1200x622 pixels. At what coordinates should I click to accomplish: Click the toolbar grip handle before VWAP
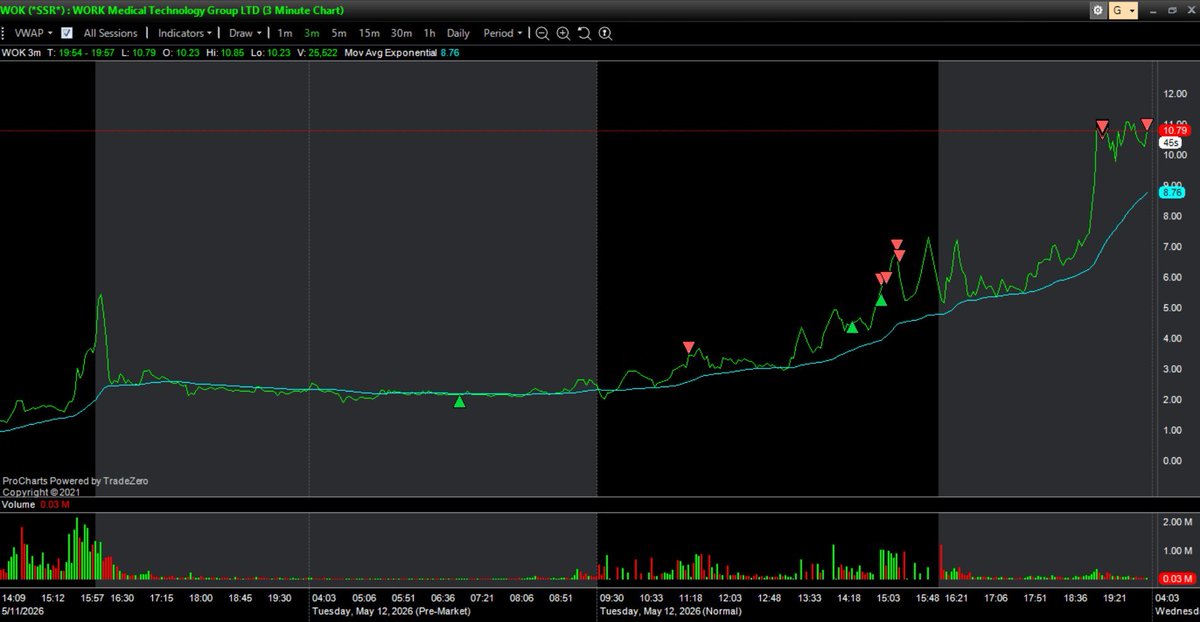(5, 33)
